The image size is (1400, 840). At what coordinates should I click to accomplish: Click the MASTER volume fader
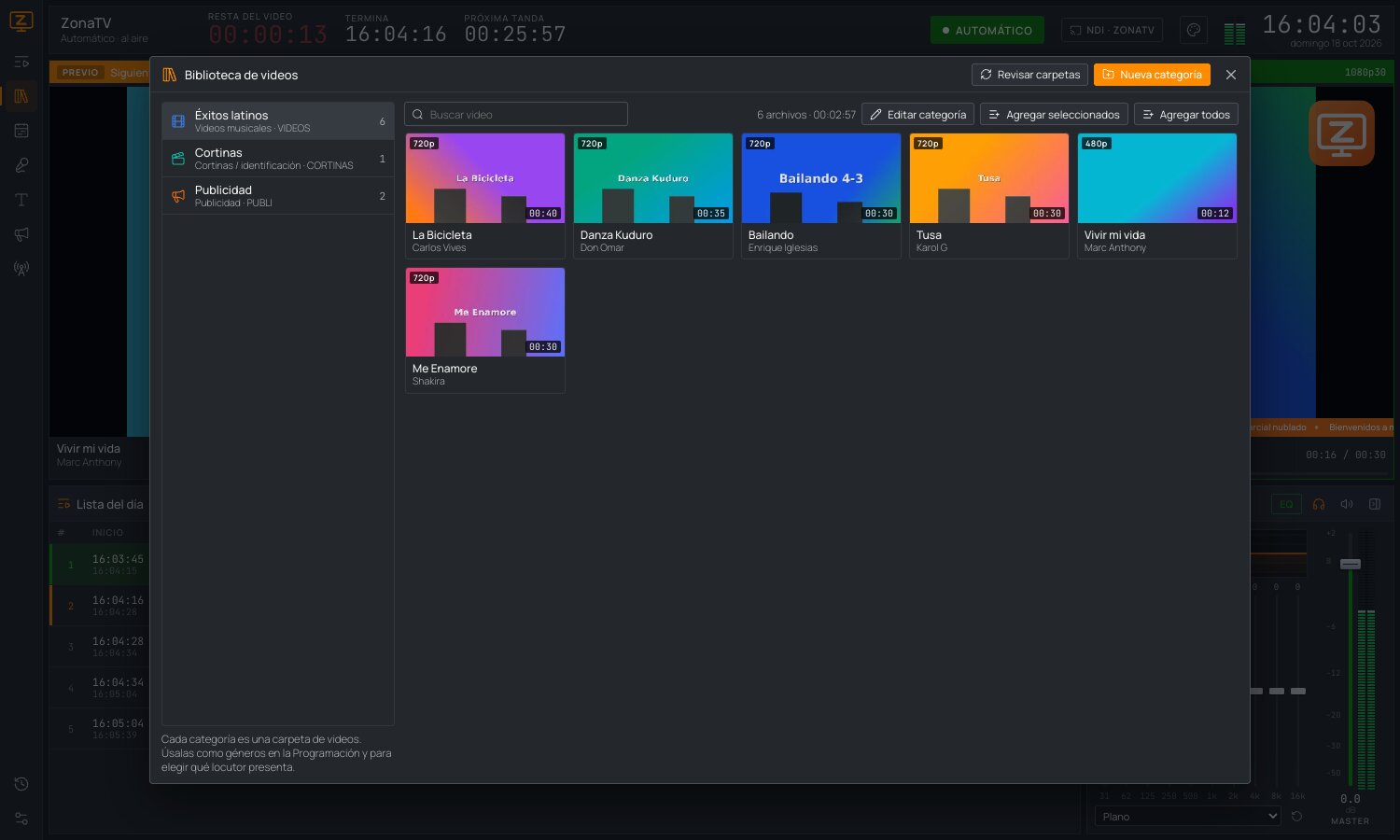coord(1351,564)
